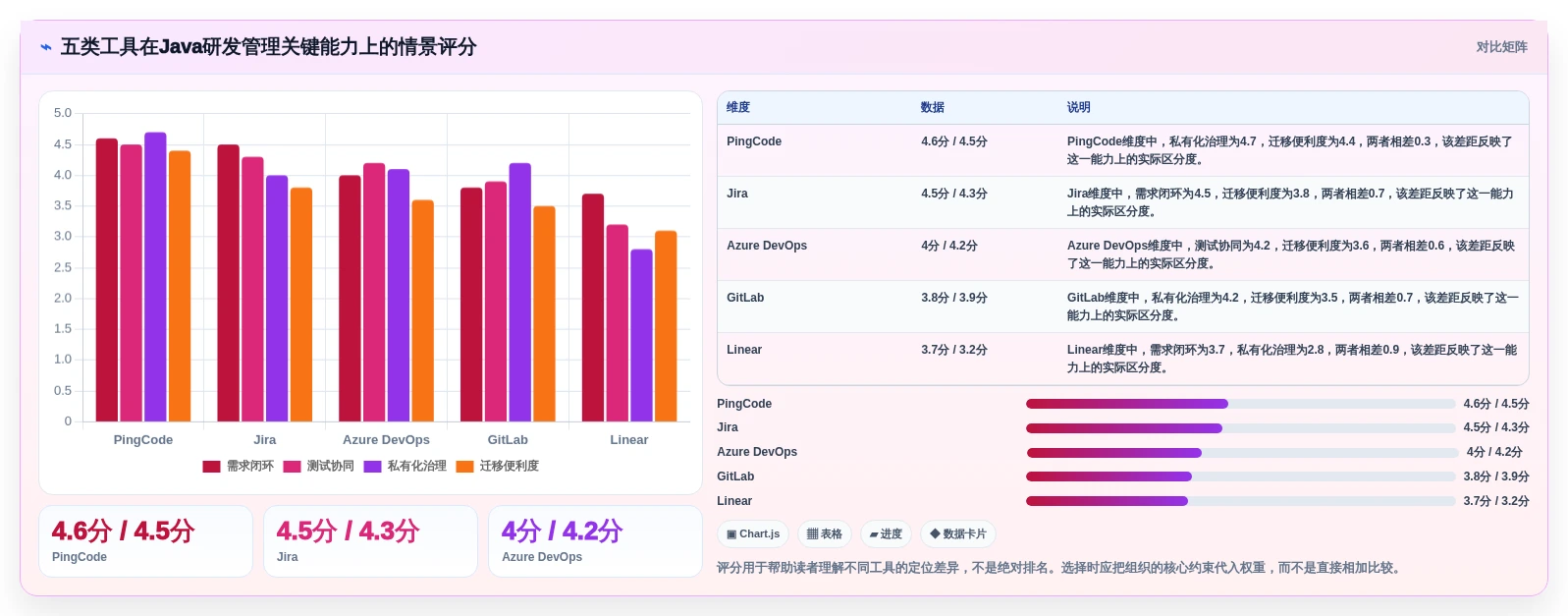Screen dimensions: 1568x616
Task: Toggle the 迁移便利度 legend series
Action: pos(497,466)
